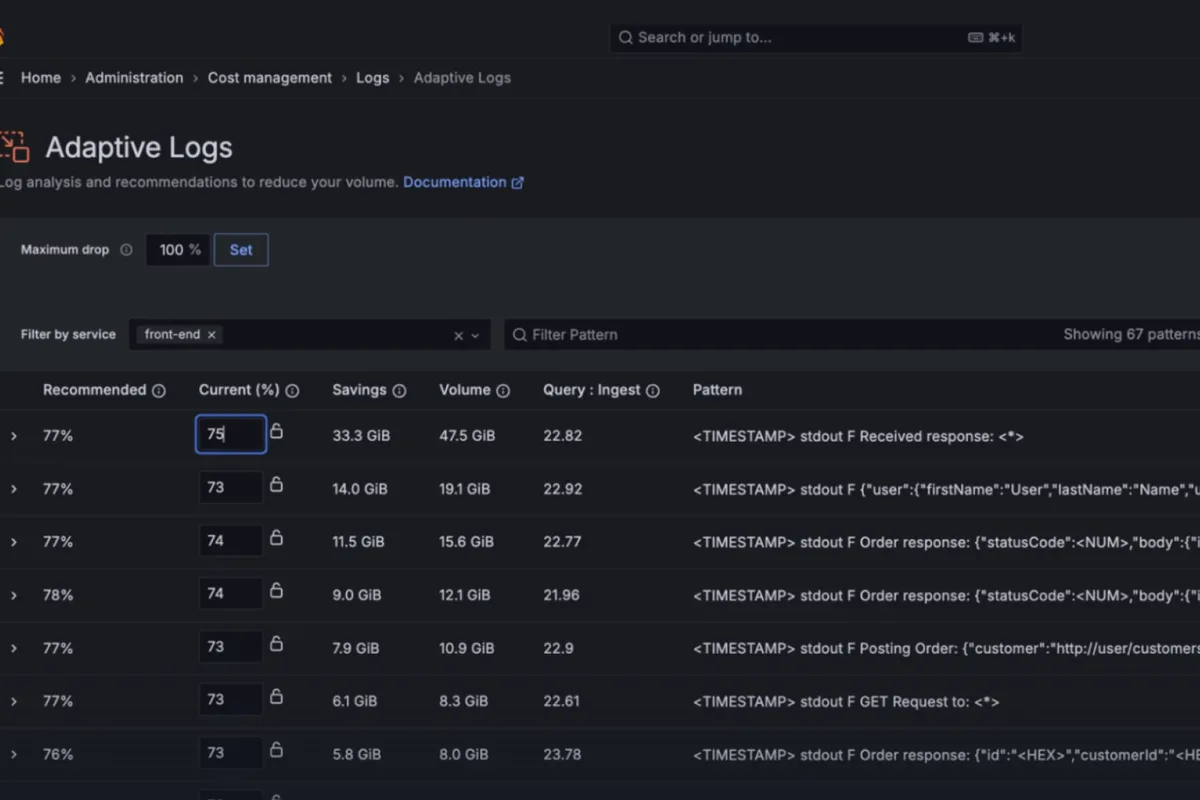
Task: Click the Query : Ingest info icon
Action: (653, 391)
